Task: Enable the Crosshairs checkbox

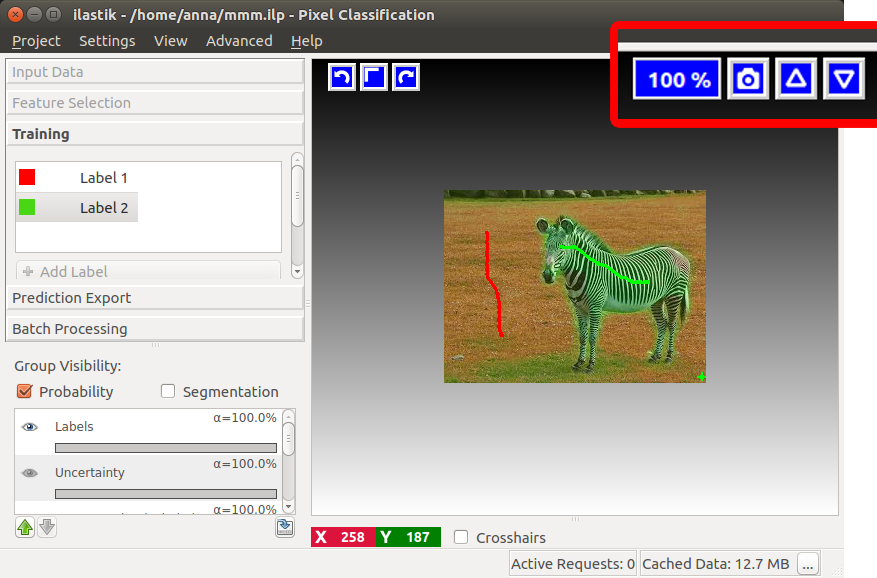Action: [x=461, y=538]
